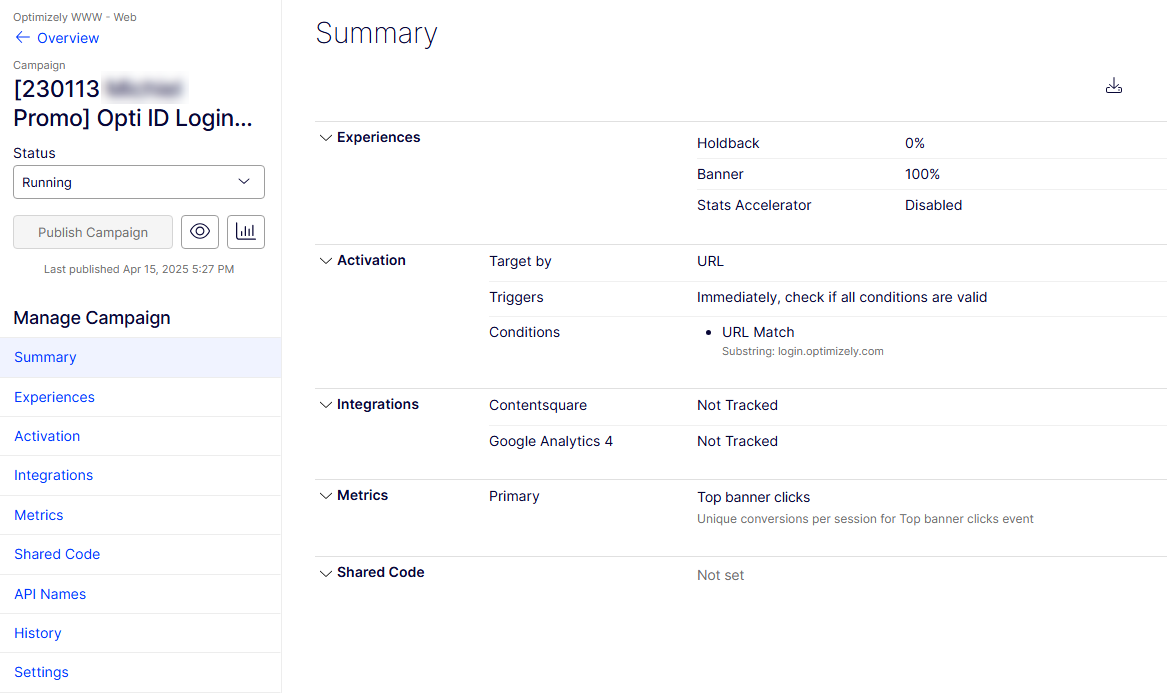Viewport: 1171px width, 693px height.
Task: Collapse the Shared Code section chevron
Action: point(326,574)
